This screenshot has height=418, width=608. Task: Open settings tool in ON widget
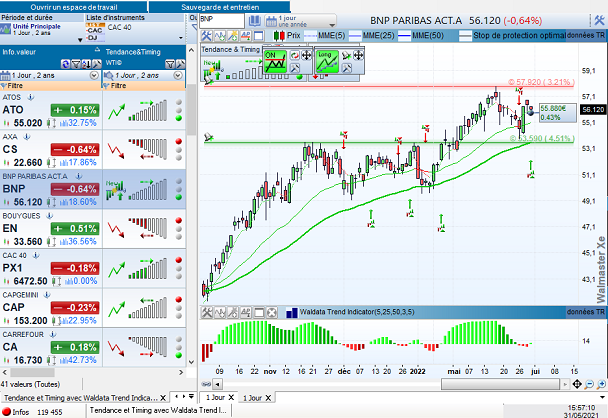pyautogui.click(x=295, y=68)
